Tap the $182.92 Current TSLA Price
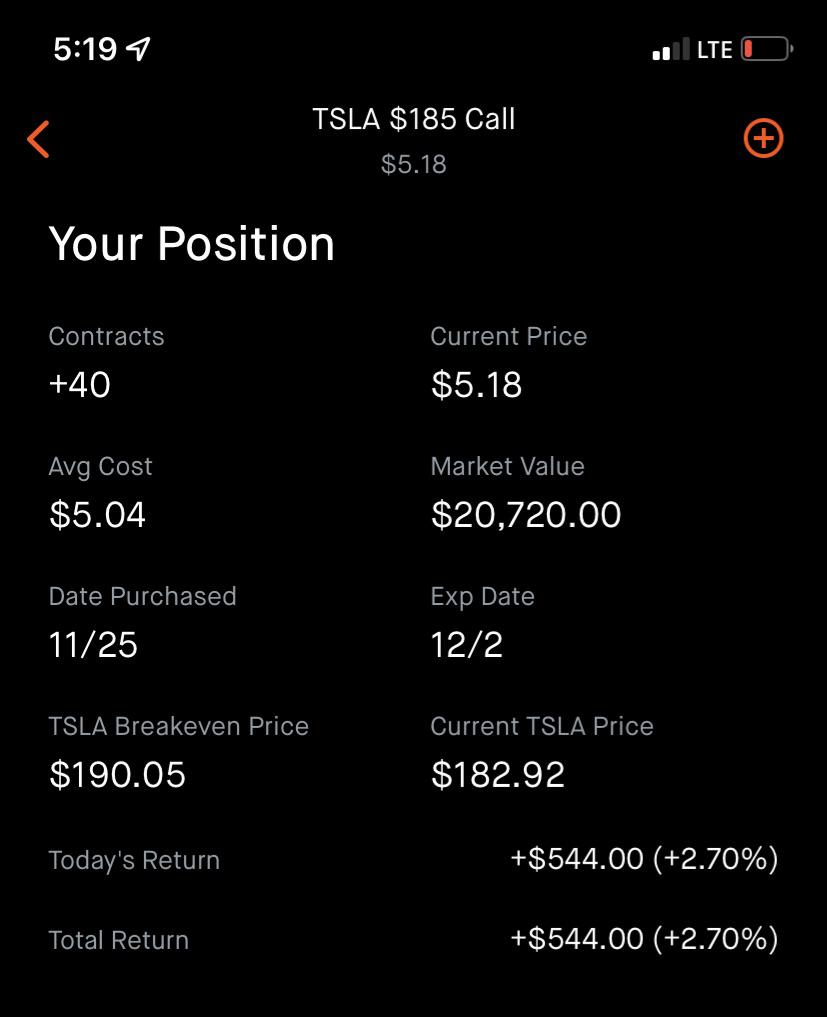This screenshot has height=1017, width=827. (x=497, y=775)
